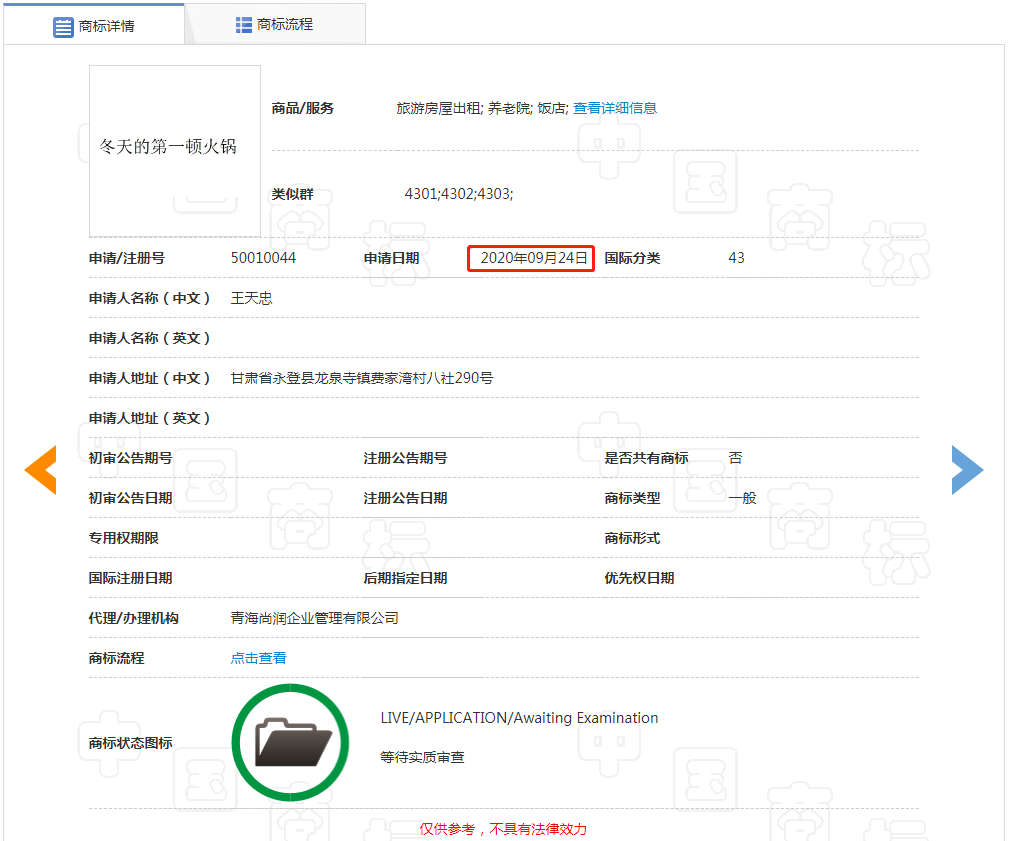Click the red 仅供参考 disclaimer text

tap(503, 829)
